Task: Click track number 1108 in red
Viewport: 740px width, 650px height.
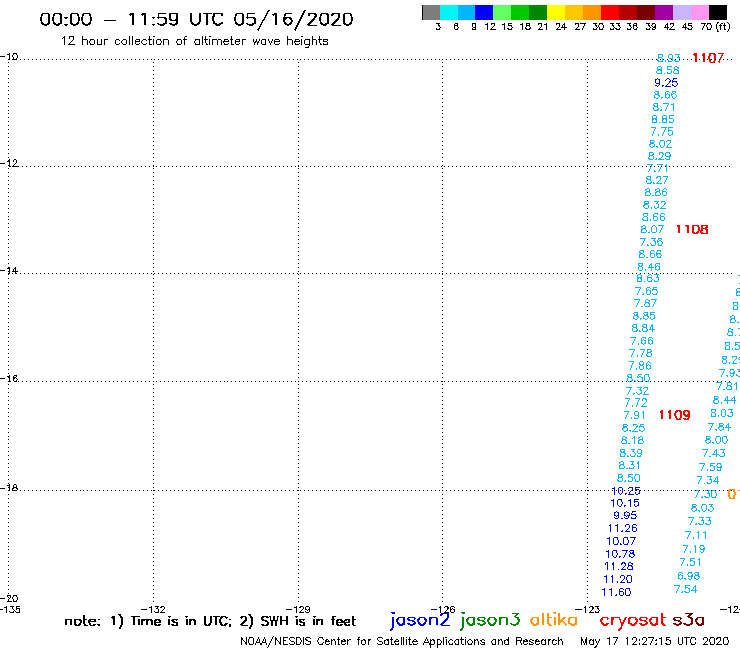Action: [692, 229]
